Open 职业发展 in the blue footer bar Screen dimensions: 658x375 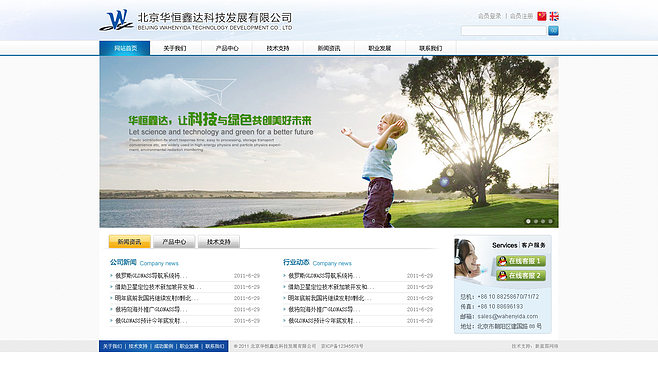tap(189, 346)
